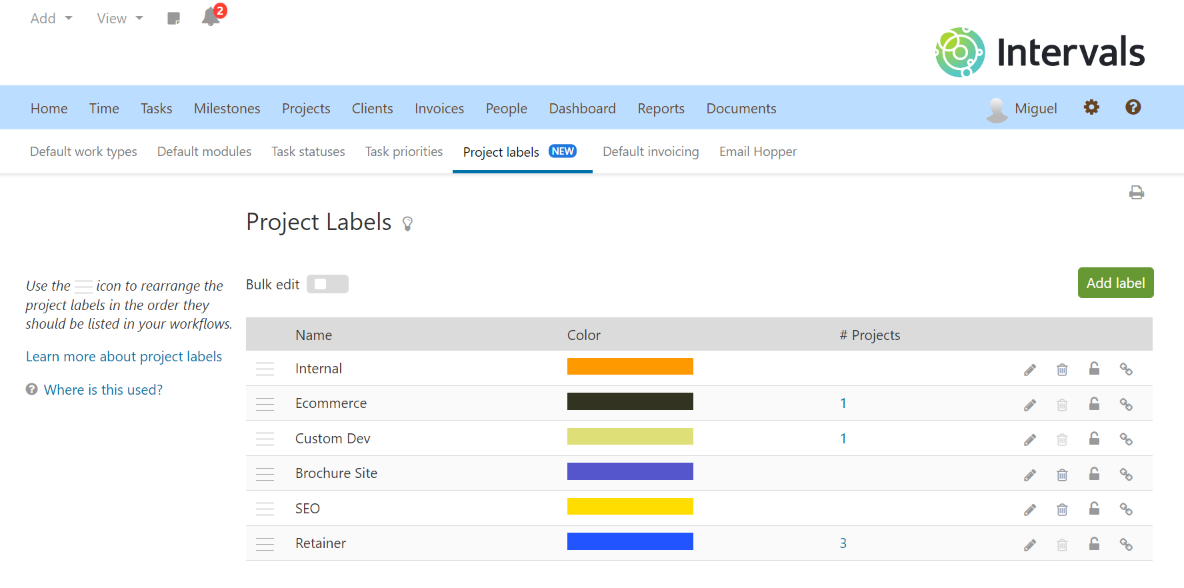Delete the Brochure Site label via trash icon

click(1062, 475)
